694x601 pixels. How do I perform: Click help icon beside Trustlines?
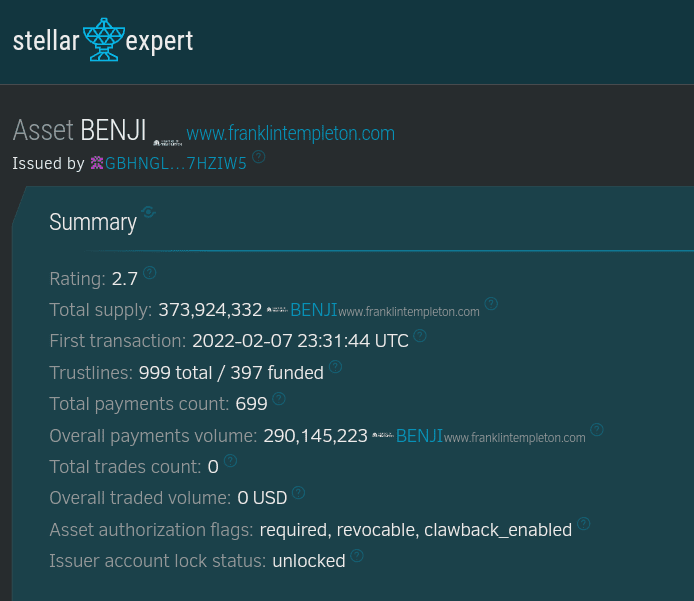click(x=335, y=367)
